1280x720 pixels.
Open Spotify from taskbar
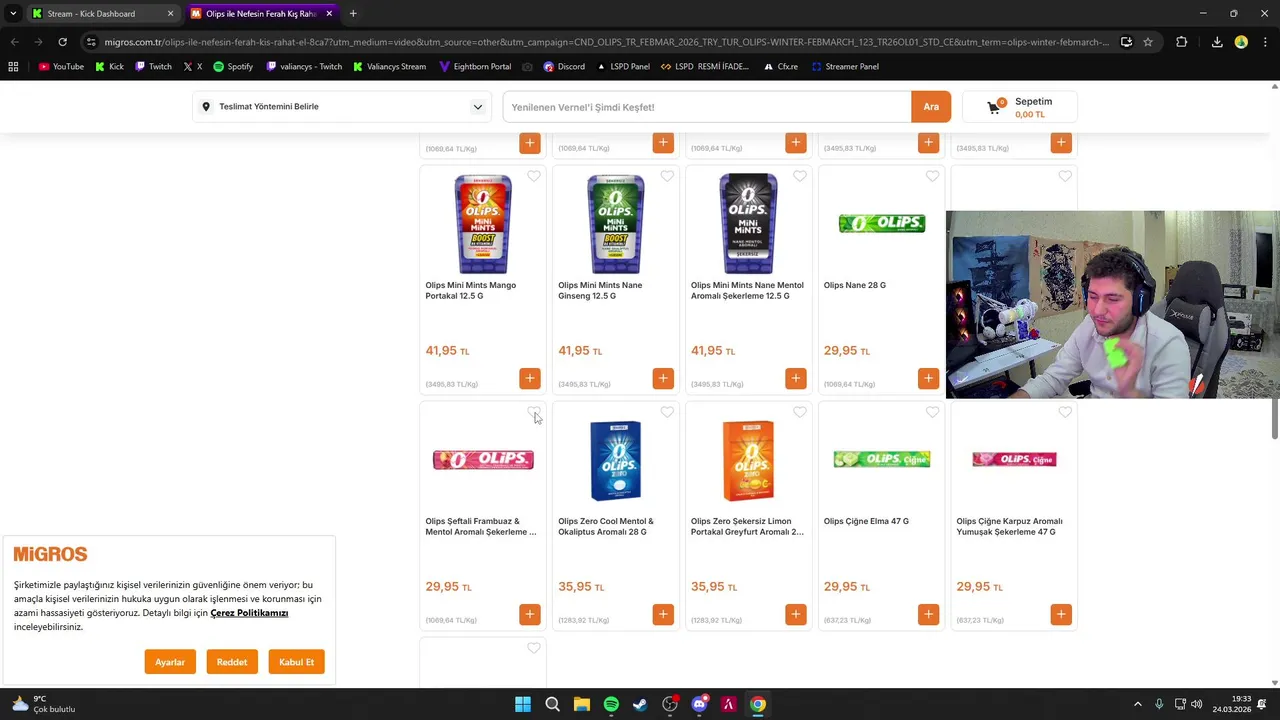pos(611,704)
